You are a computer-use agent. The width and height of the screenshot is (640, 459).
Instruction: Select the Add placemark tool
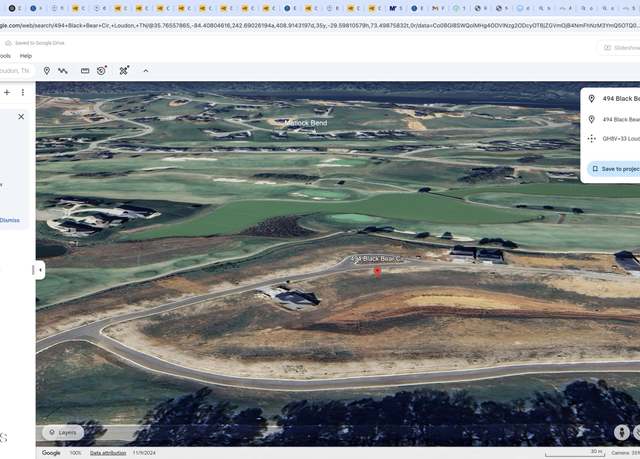47,71
